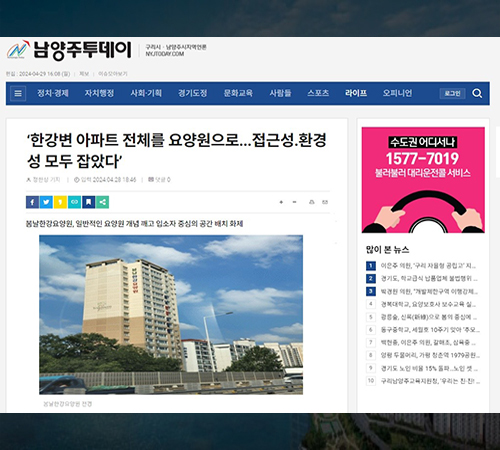This screenshot has width=500, height=450.
Task: Click the 댓글 0 comments link
Action: [x=159, y=180]
